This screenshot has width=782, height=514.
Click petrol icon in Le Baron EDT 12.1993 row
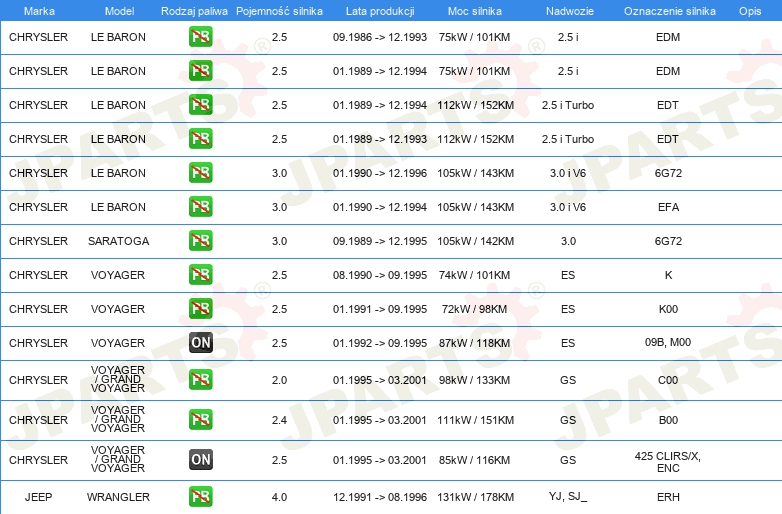(200, 139)
